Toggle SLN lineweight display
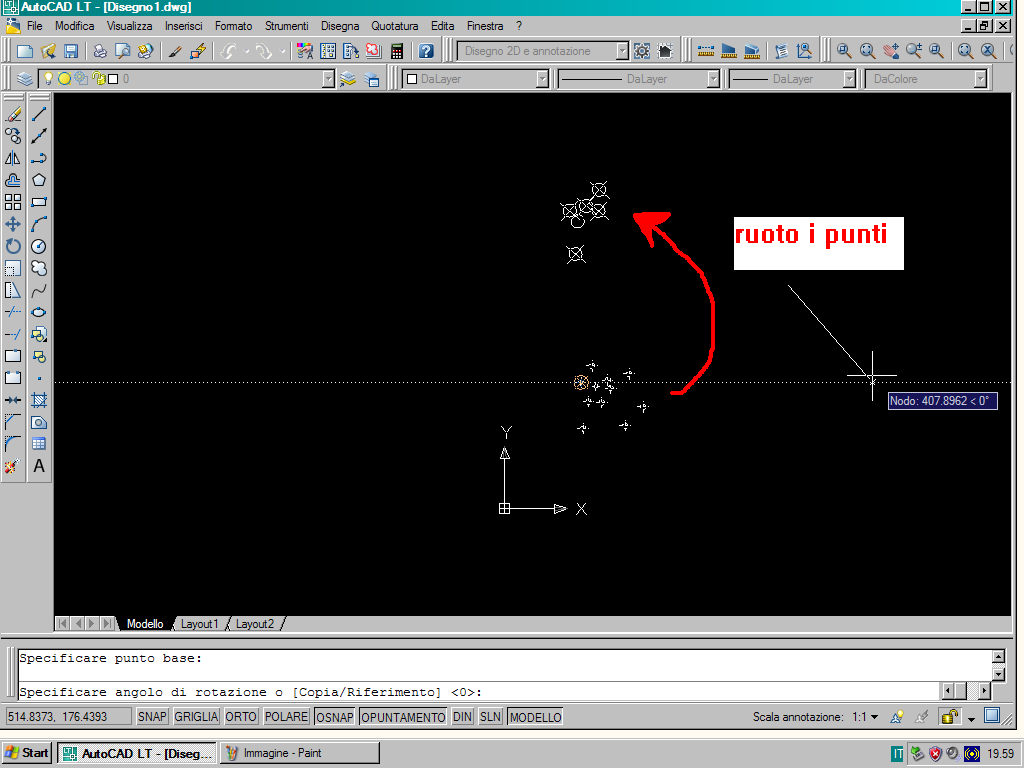The height and width of the screenshot is (768, 1024). tap(490, 717)
